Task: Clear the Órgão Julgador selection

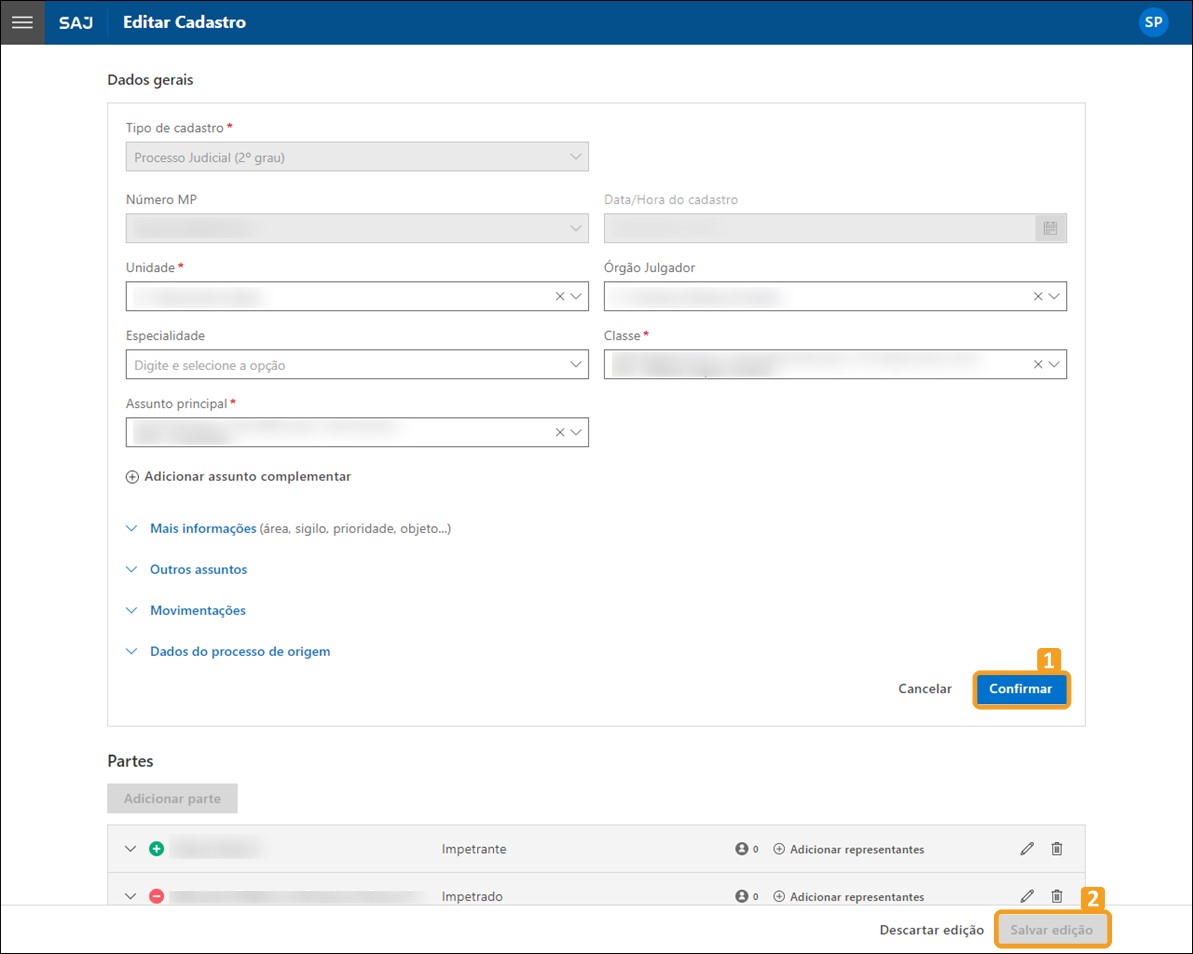Action: [1038, 297]
